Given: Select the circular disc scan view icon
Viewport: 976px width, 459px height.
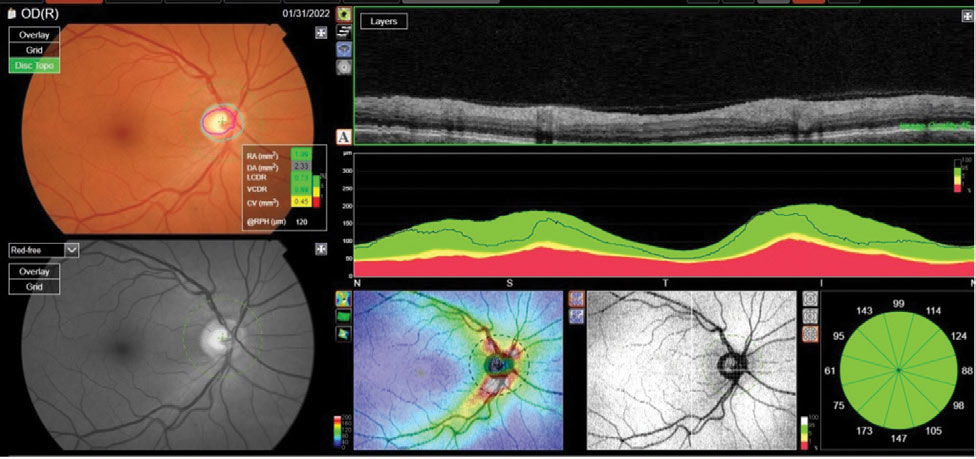Looking at the screenshot, I should pos(342,14).
